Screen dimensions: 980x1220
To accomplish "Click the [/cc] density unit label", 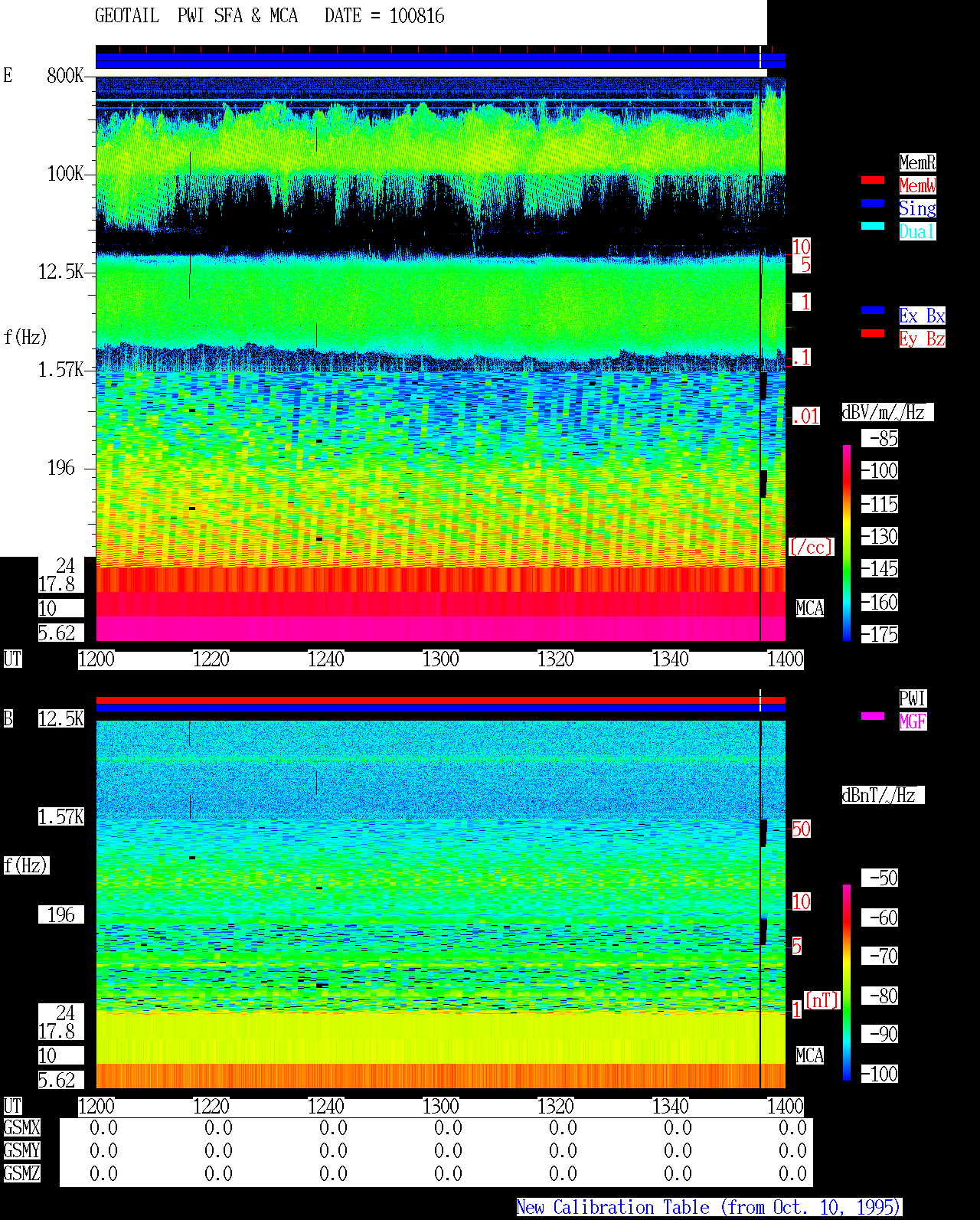I will pyautogui.click(x=811, y=548).
